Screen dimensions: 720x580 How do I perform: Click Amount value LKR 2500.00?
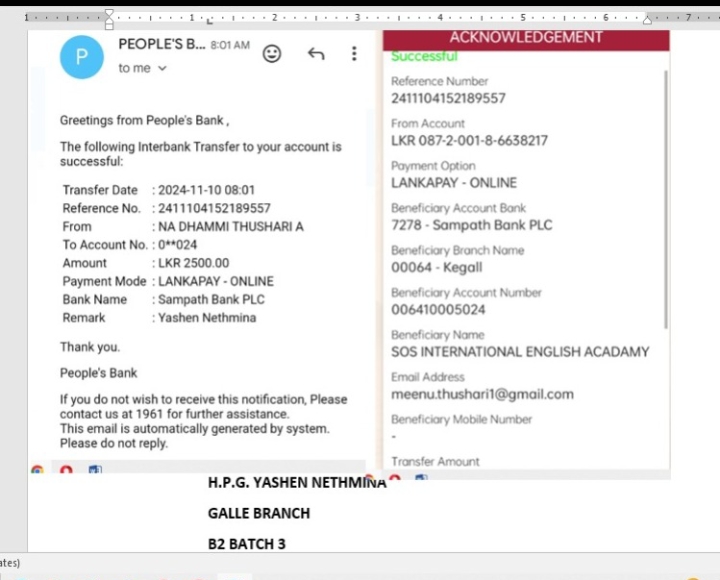(193, 263)
